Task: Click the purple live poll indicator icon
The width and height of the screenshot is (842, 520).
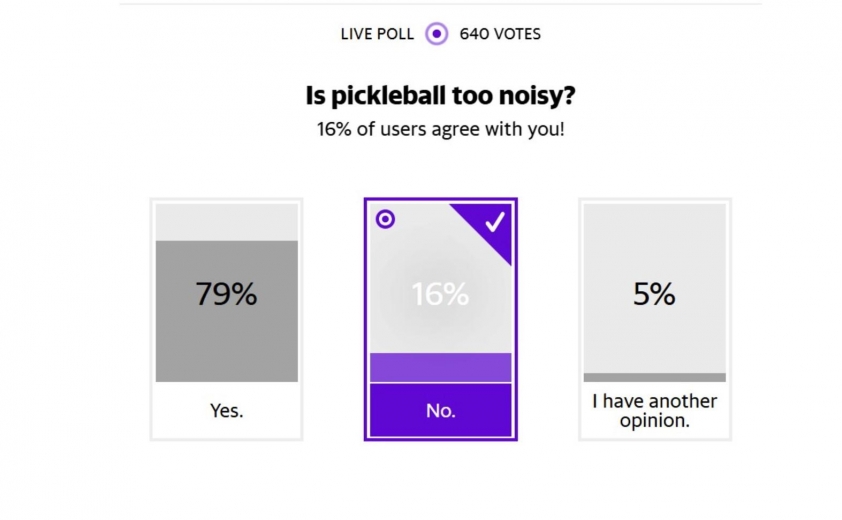Action: coord(436,34)
